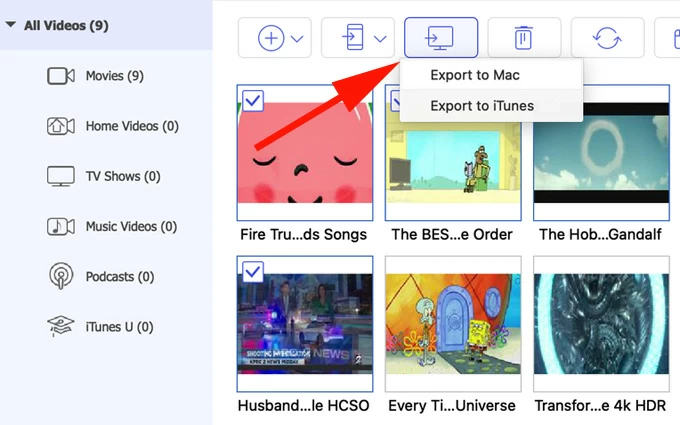Click the Export to computer monitor icon
Screen dimensions: 680x425
pos(441,38)
